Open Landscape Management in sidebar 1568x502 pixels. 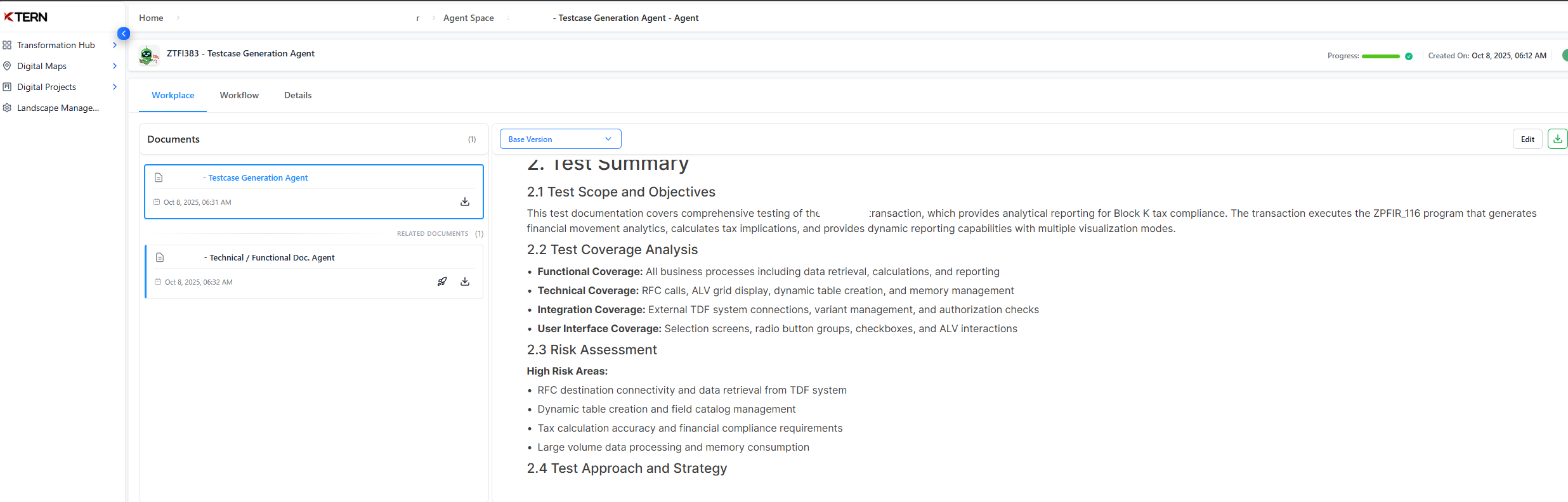coord(58,108)
